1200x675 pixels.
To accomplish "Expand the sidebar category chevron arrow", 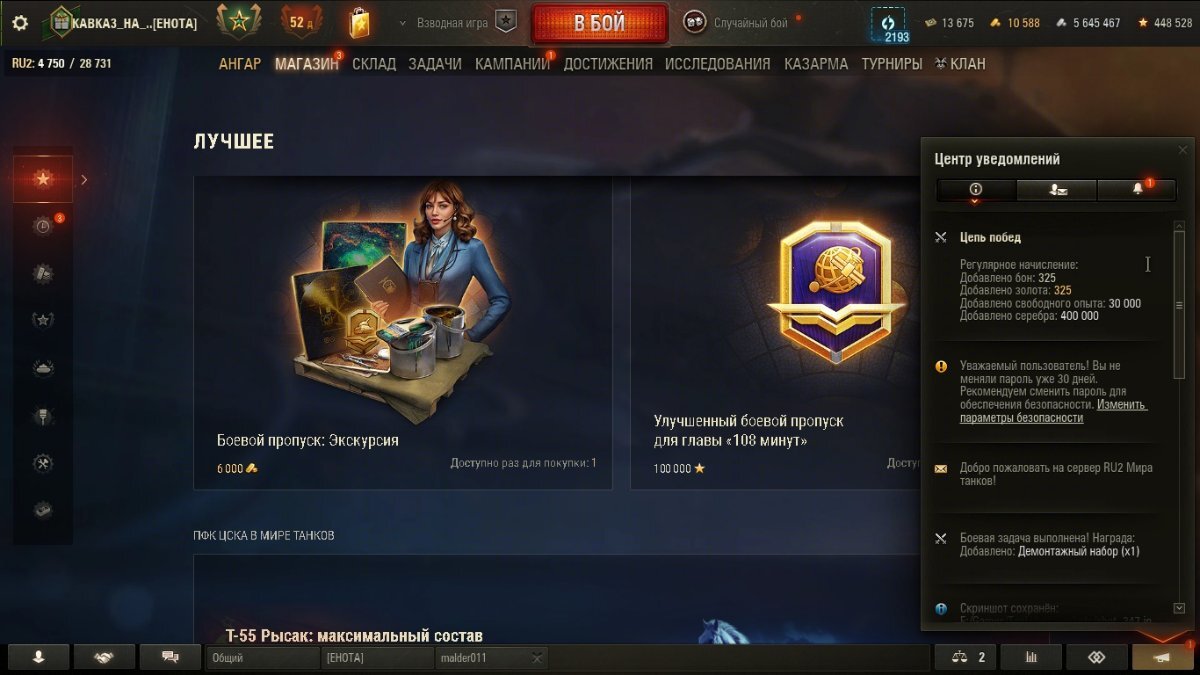I will (x=84, y=180).
